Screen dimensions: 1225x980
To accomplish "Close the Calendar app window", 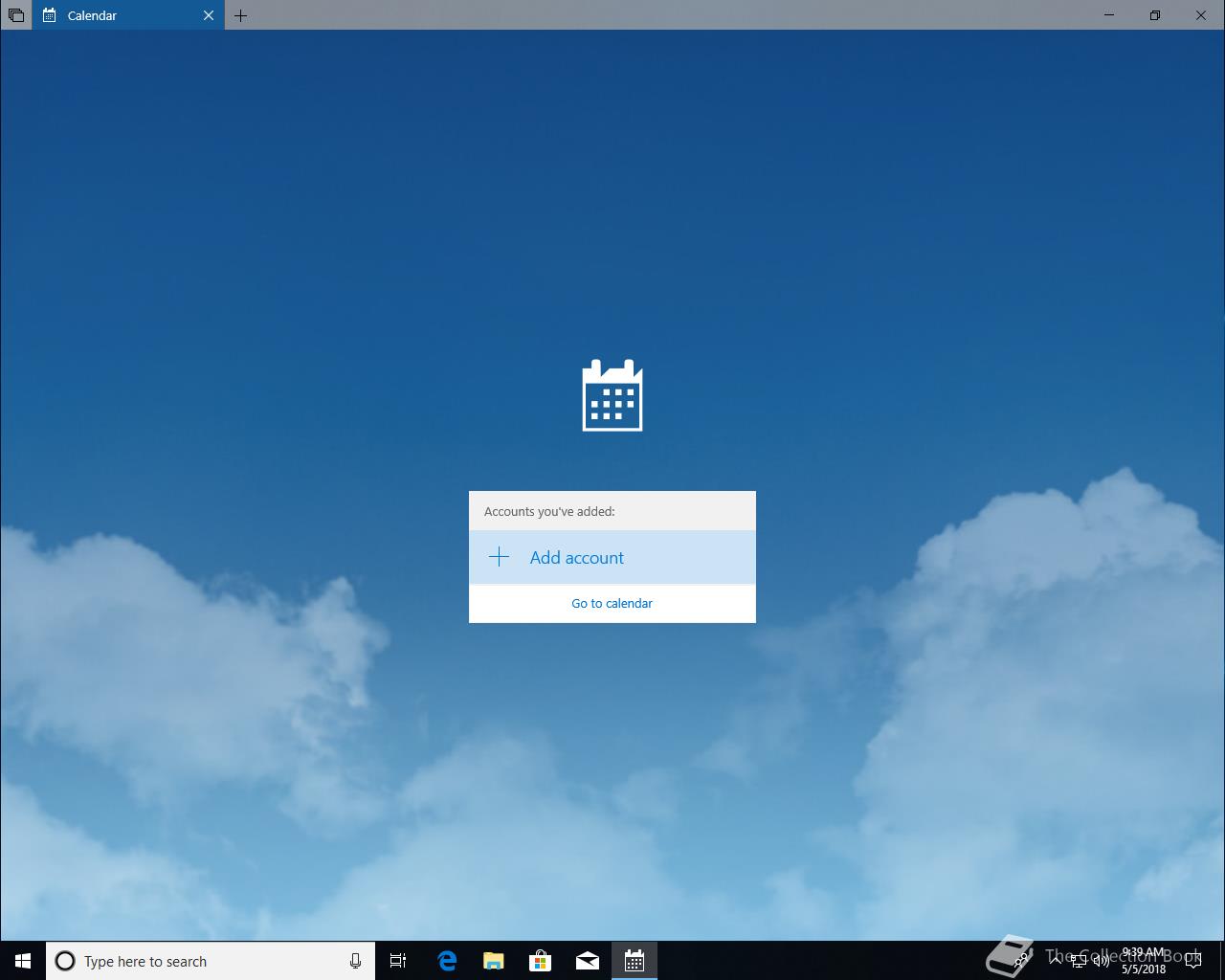I will tap(1201, 15).
